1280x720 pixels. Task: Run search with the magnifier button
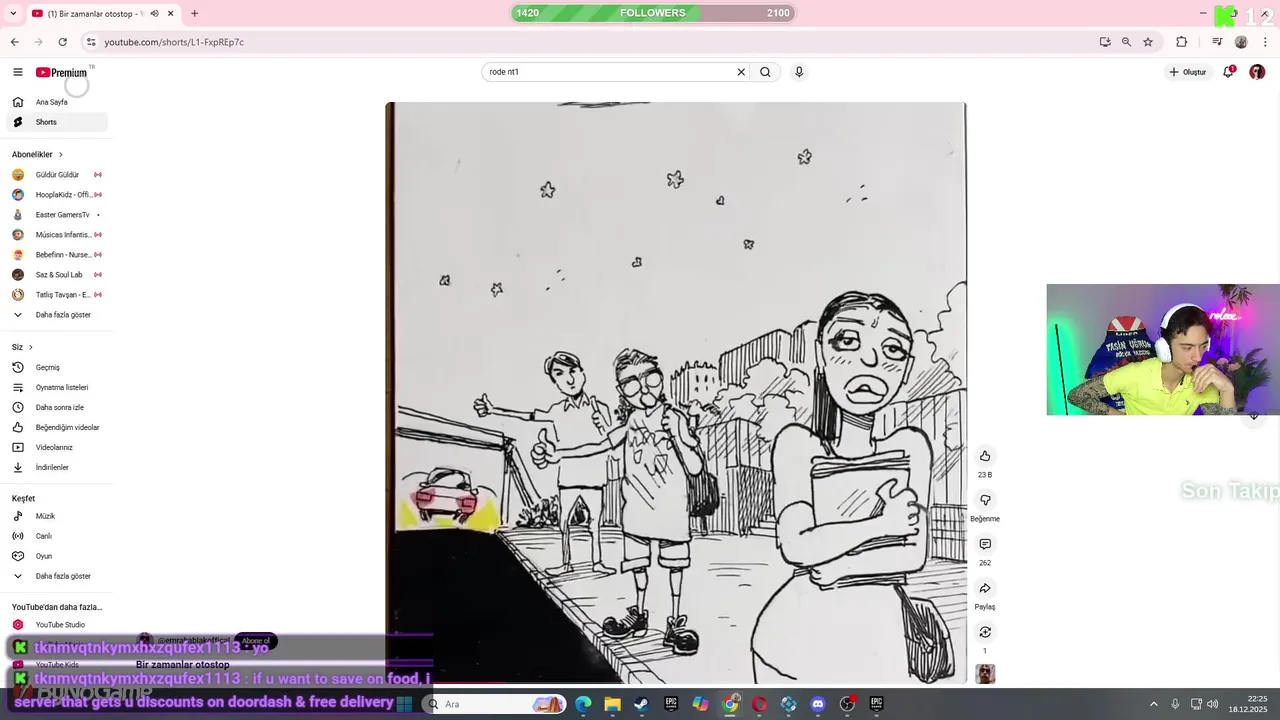(765, 72)
